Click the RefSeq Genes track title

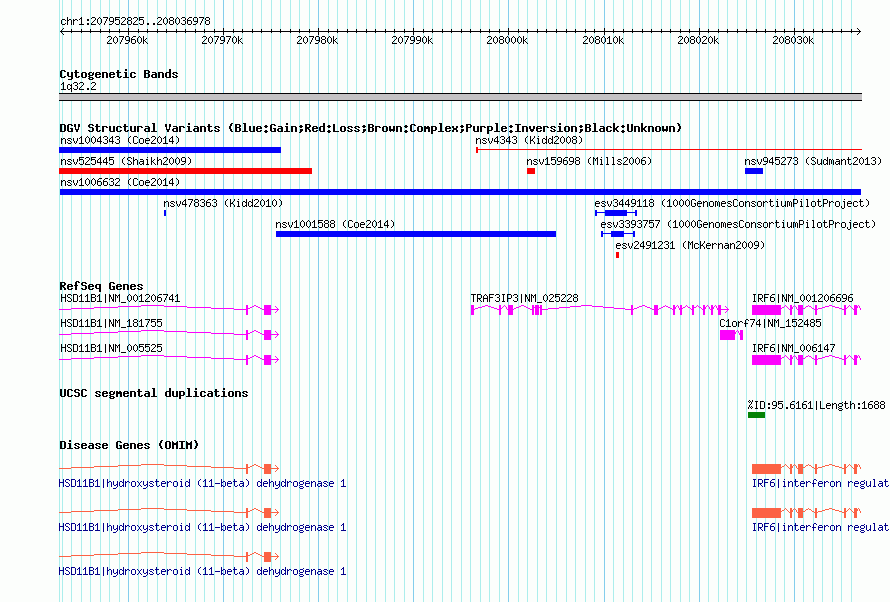tap(101, 285)
